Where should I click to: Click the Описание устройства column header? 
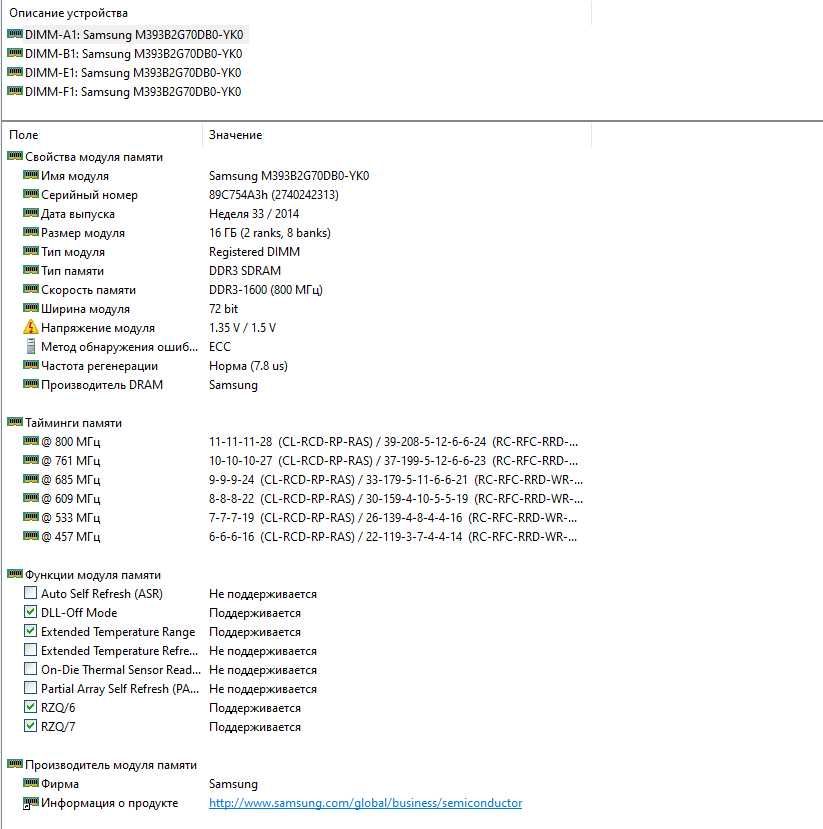click(x=68, y=13)
